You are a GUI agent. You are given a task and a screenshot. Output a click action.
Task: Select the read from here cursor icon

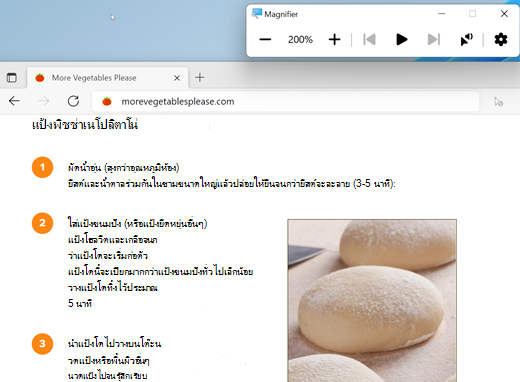tap(466, 39)
